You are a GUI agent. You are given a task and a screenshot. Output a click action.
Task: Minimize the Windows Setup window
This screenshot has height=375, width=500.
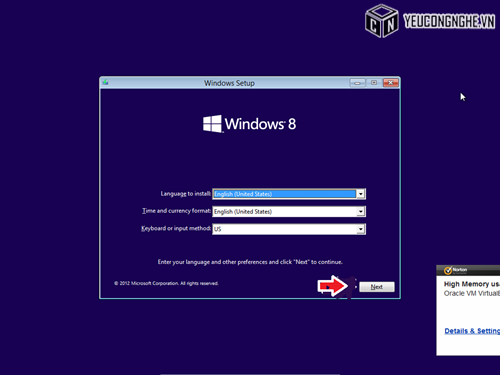357,83
